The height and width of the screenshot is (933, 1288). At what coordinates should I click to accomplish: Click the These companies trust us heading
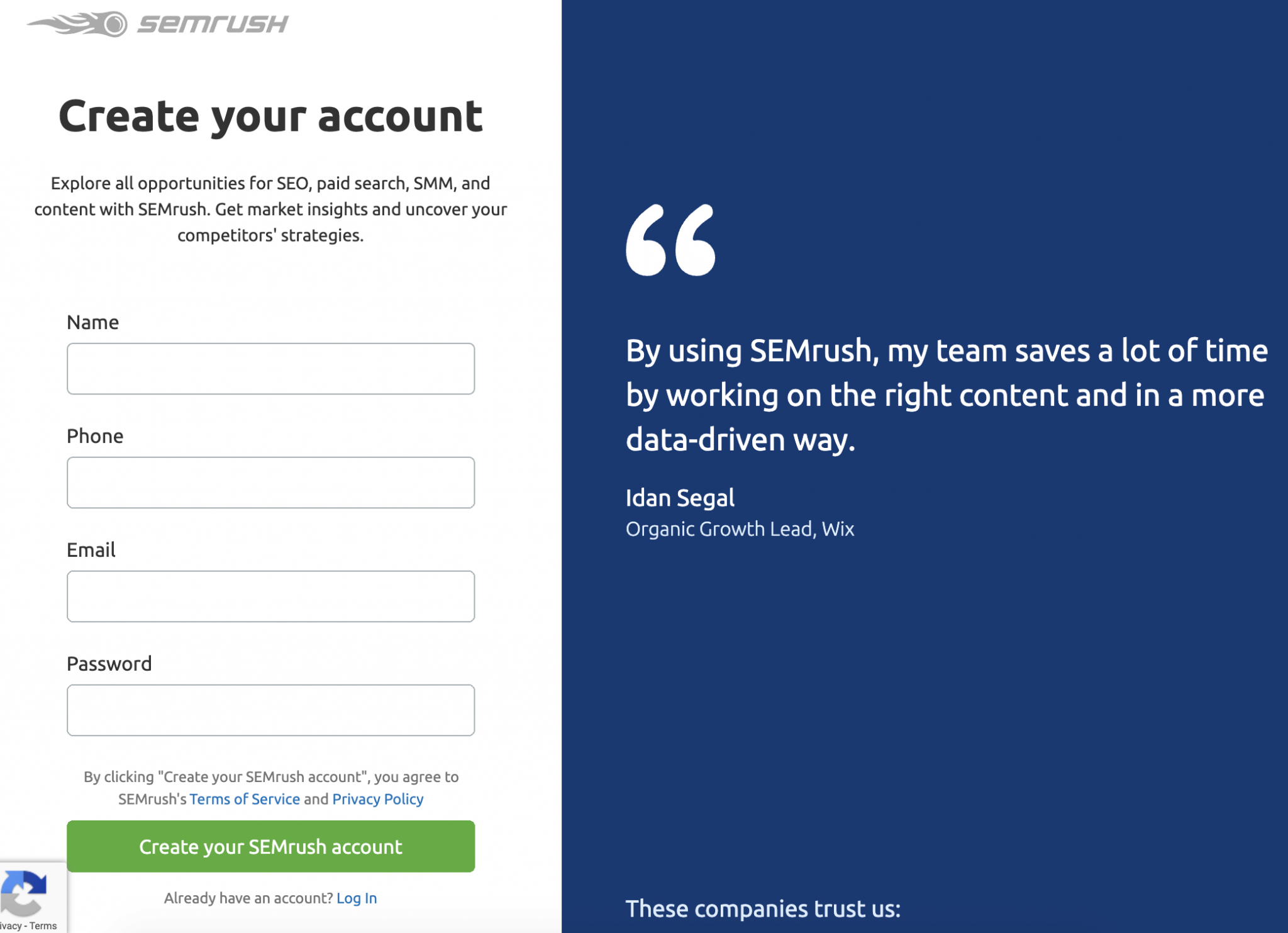(x=763, y=908)
